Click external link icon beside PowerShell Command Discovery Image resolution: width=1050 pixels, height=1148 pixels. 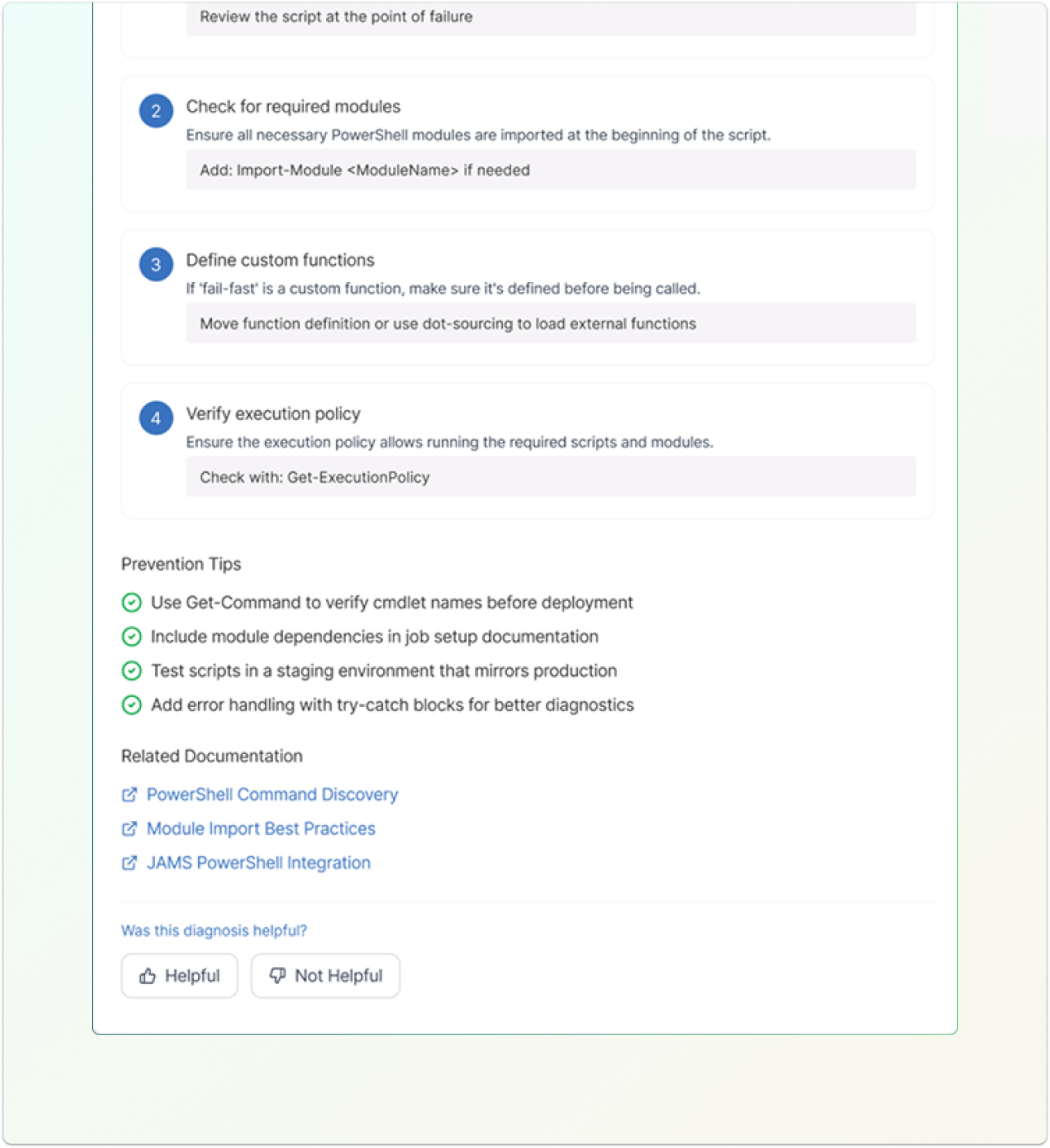pos(129,795)
